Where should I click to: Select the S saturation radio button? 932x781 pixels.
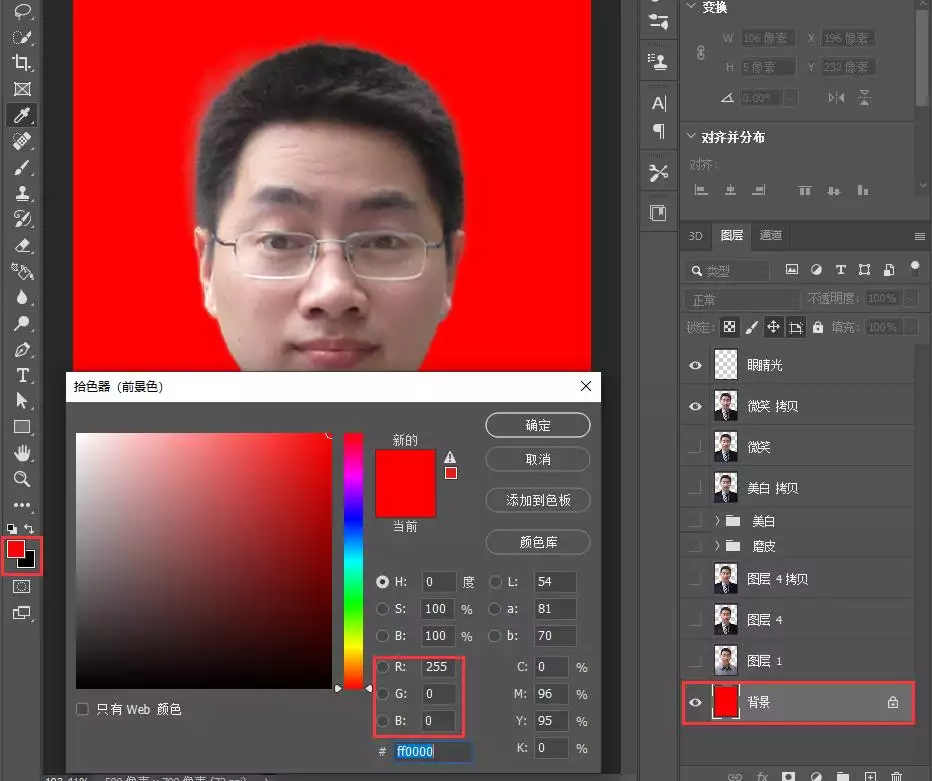coord(383,609)
